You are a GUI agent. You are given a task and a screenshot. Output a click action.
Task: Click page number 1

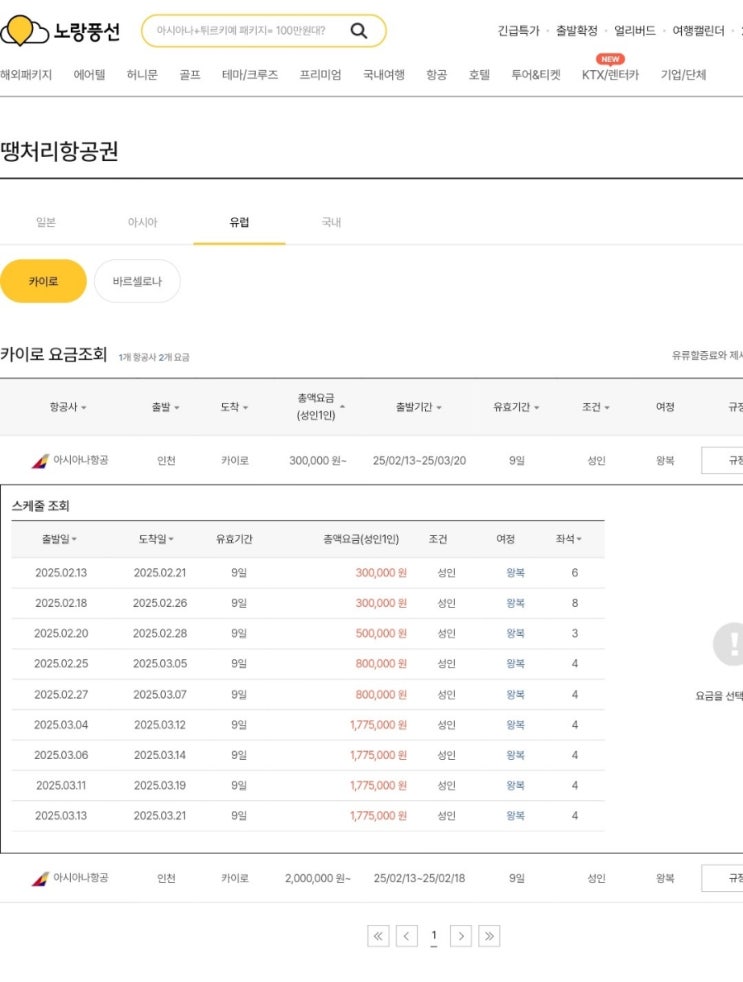[x=434, y=936]
